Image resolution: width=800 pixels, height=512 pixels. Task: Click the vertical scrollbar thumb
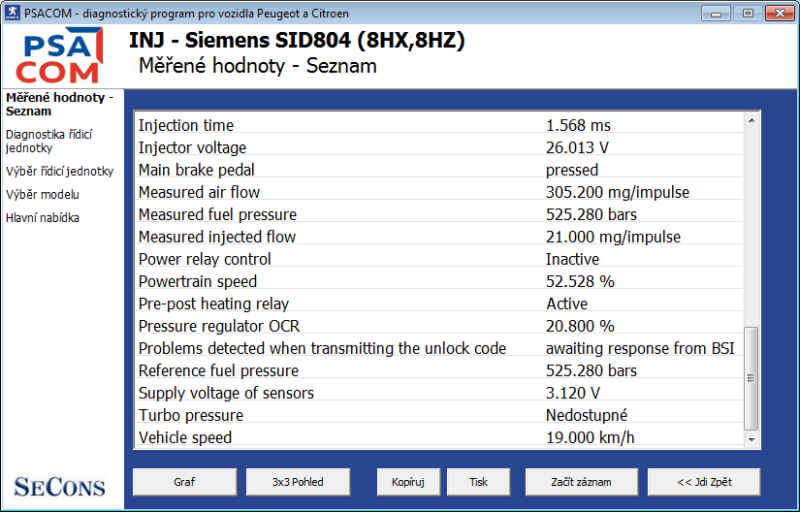pyautogui.click(x=752, y=375)
